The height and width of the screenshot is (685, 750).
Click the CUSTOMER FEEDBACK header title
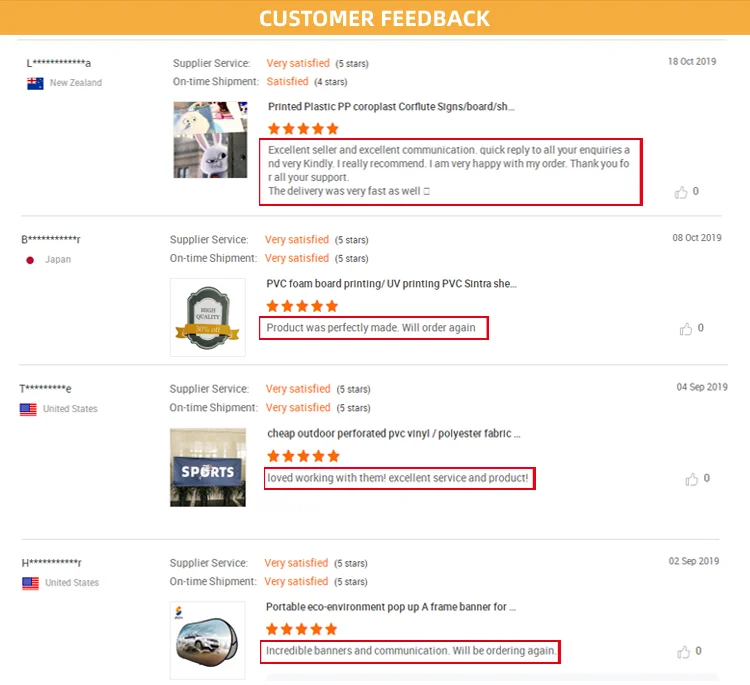click(x=375, y=19)
